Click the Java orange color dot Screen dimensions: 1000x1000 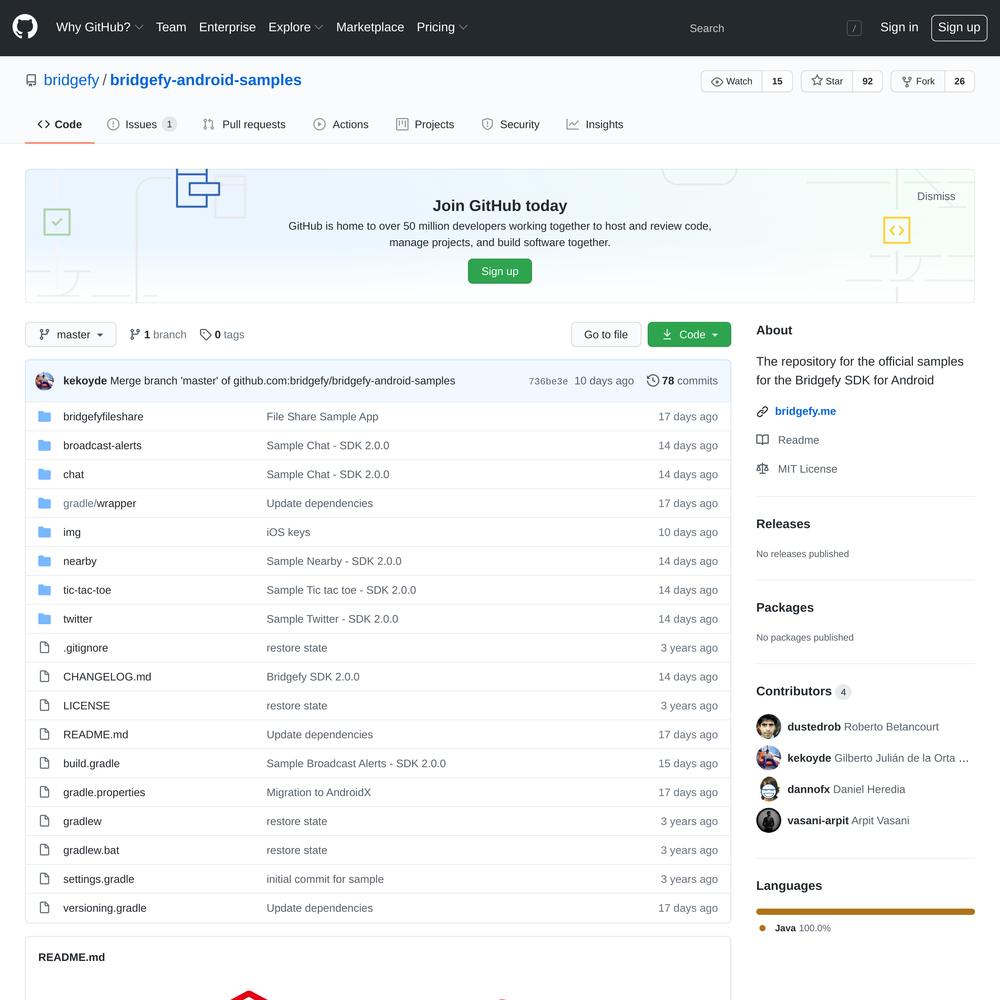click(x=762, y=929)
